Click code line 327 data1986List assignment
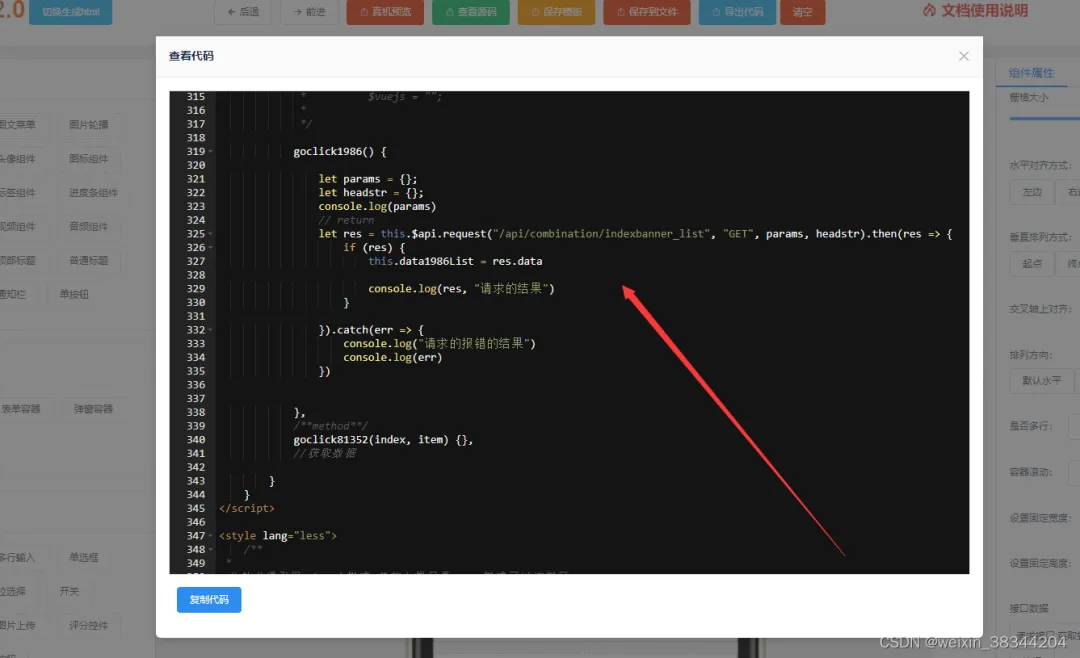This screenshot has width=1080, height=658. click(455, 261)
